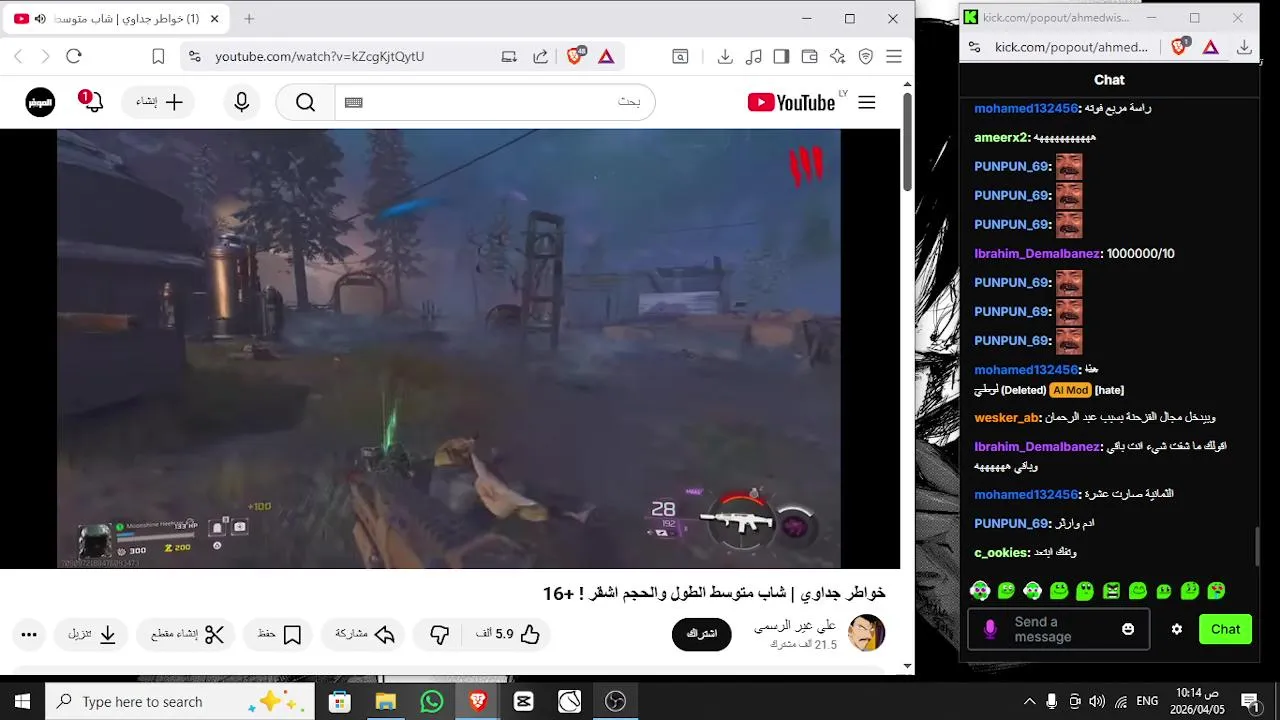
Task: Open the Brave VPN shield icon
Action: [866, 57]
